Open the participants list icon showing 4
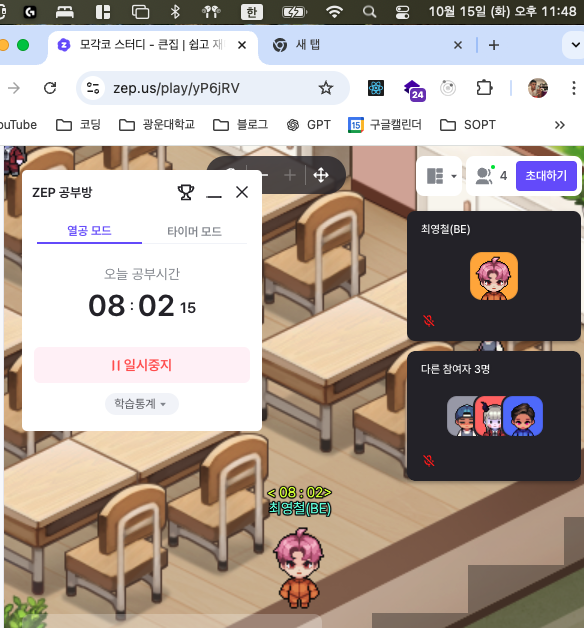 [491, 176]
